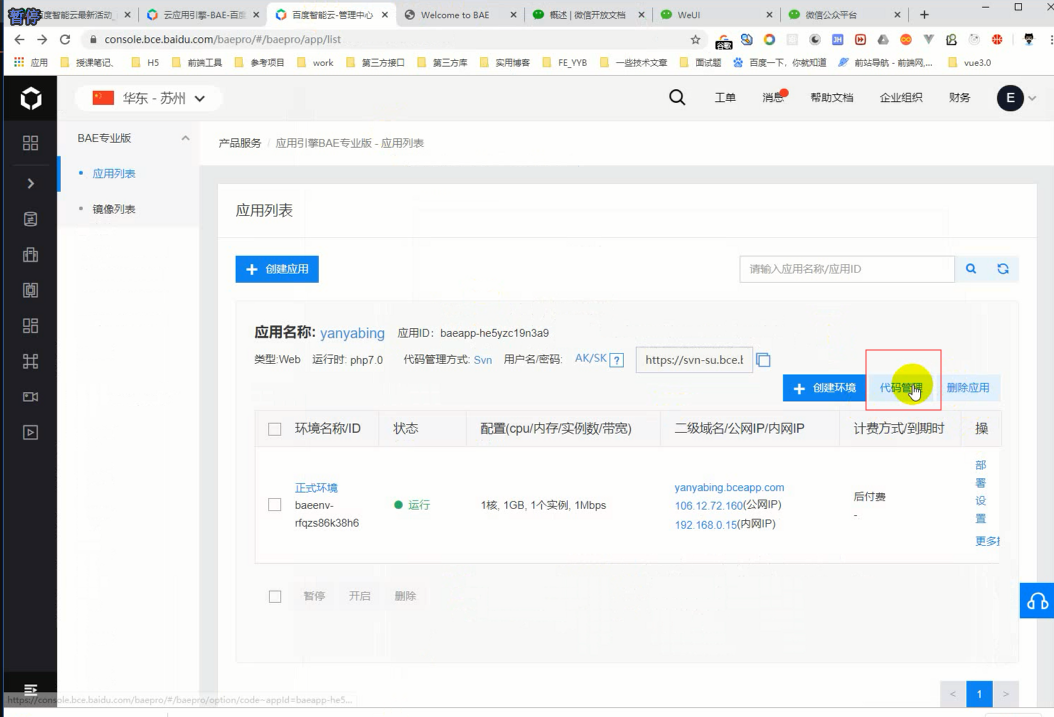Check the table header checkbox
The height and width of the screenshot is (717, 1054).
[274, 428]
